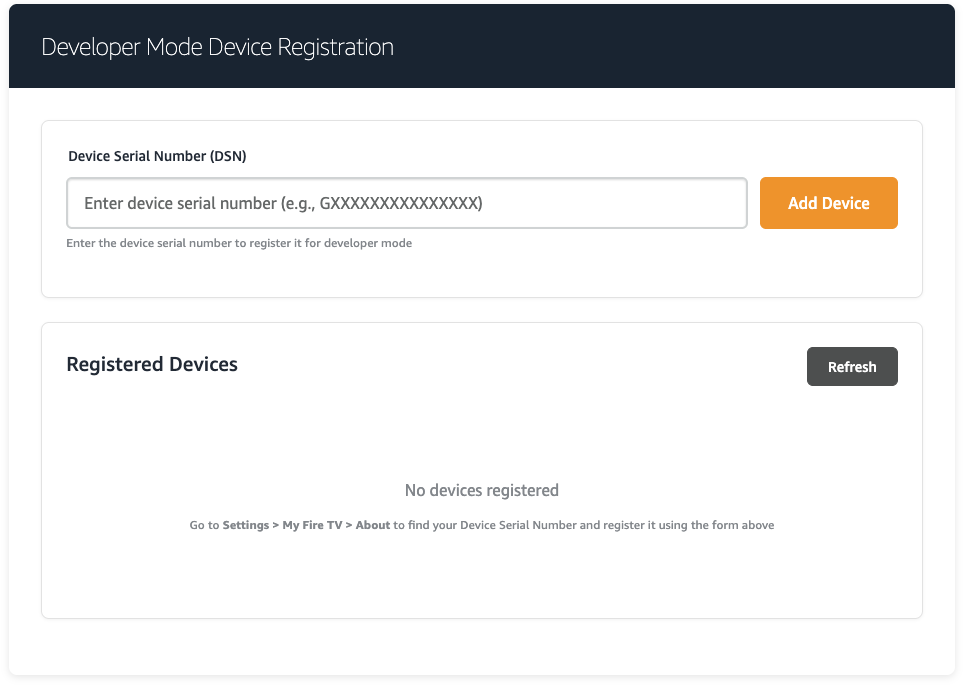Image resolution: width=977 pixels, height=690 pixels.
Task: Click the Add Device orange button
Action: click(x=828, y=203)
